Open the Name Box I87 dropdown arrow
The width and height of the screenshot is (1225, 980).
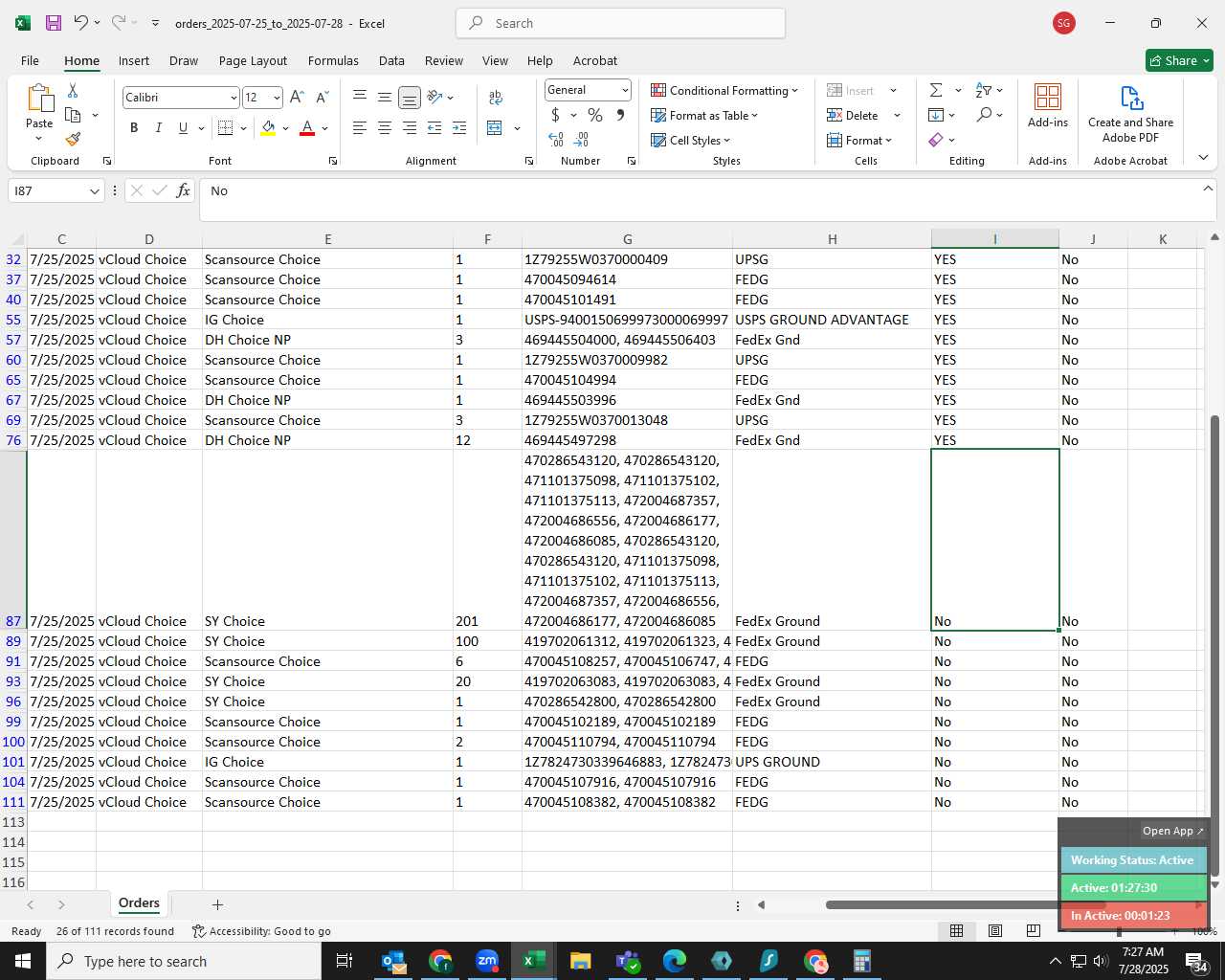tap(94, 191)
